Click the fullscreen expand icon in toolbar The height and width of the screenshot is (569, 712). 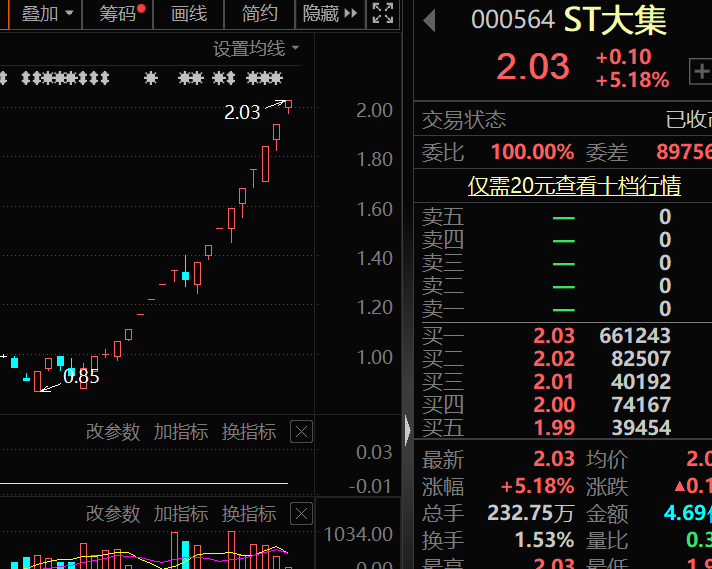pos(382,14)
